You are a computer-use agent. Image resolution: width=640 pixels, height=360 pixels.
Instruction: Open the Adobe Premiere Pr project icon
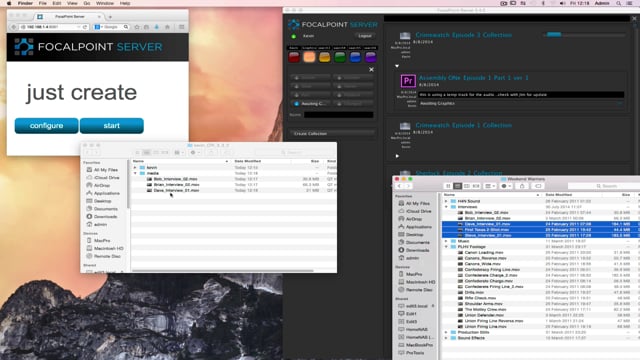pos(408,81)
